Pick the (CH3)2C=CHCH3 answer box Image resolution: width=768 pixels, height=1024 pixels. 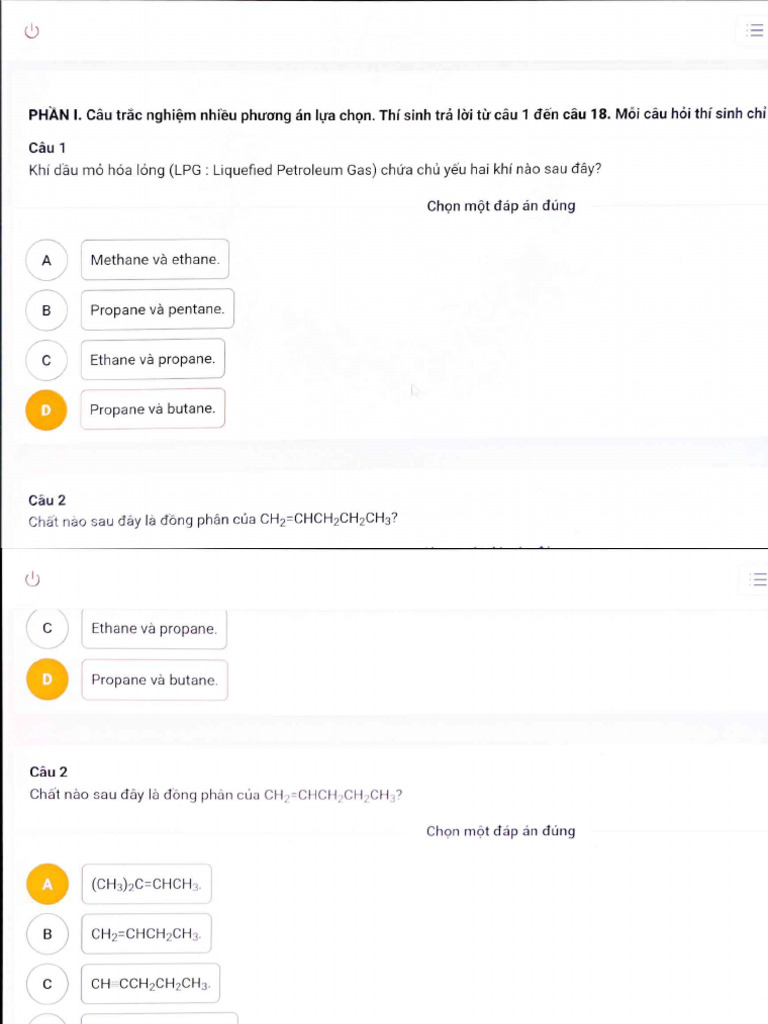pyautogui.click(x=146, y=884)
